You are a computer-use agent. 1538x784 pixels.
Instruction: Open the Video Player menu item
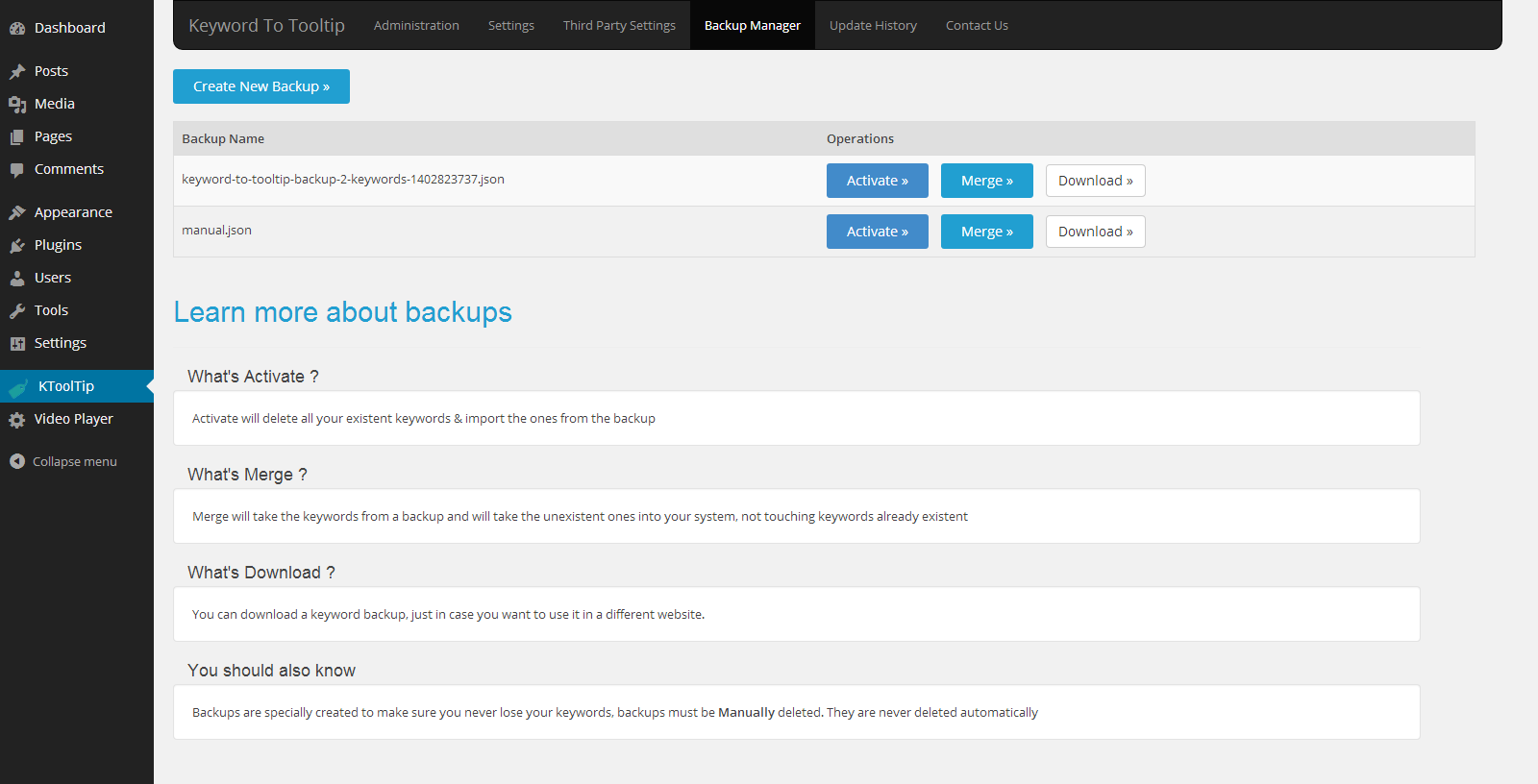pyautogui.click(x=77, y=419)
